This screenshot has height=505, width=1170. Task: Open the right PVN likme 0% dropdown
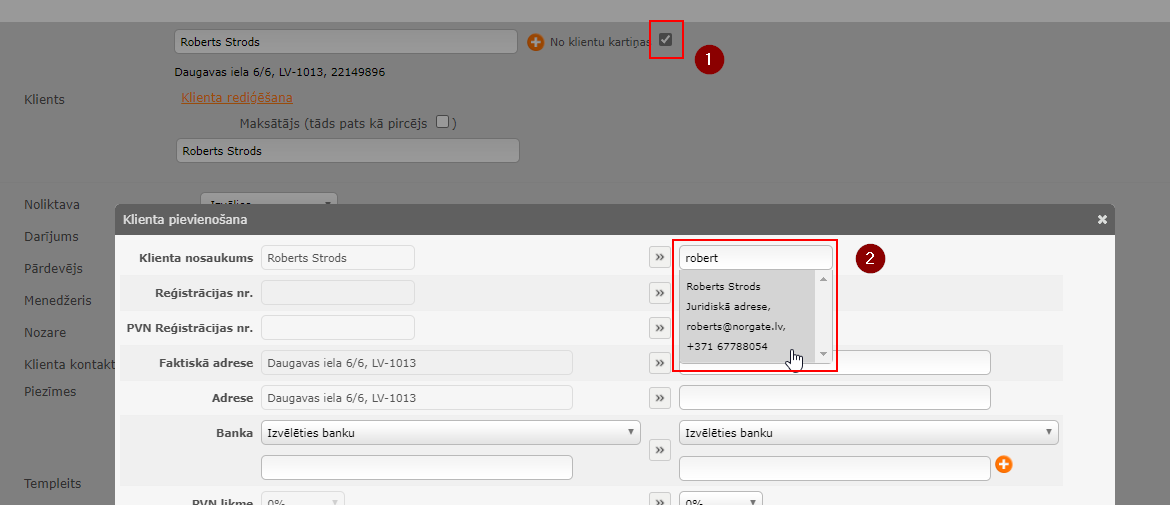(720, 499)
